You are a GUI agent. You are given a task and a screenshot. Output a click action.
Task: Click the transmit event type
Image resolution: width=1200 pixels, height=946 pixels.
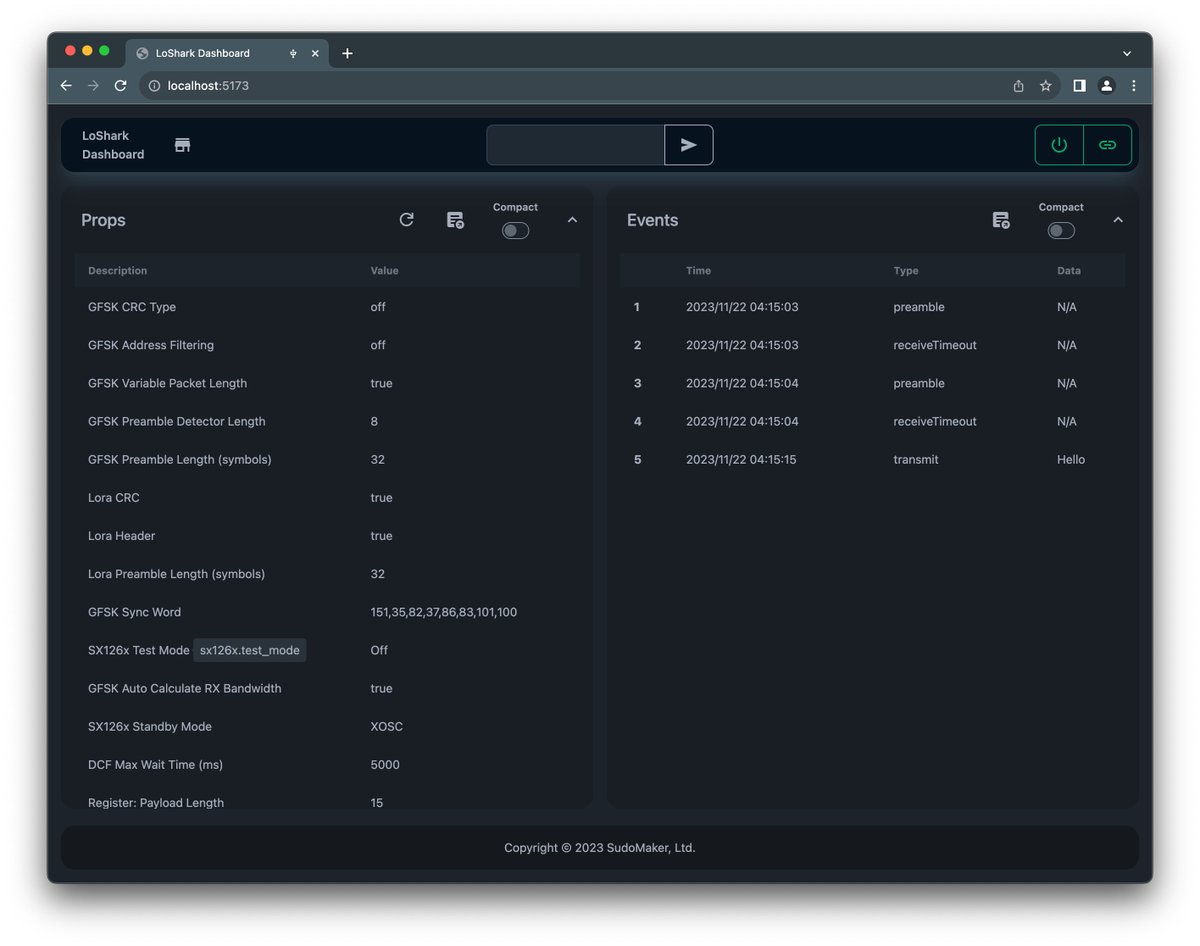pos(916,460)
